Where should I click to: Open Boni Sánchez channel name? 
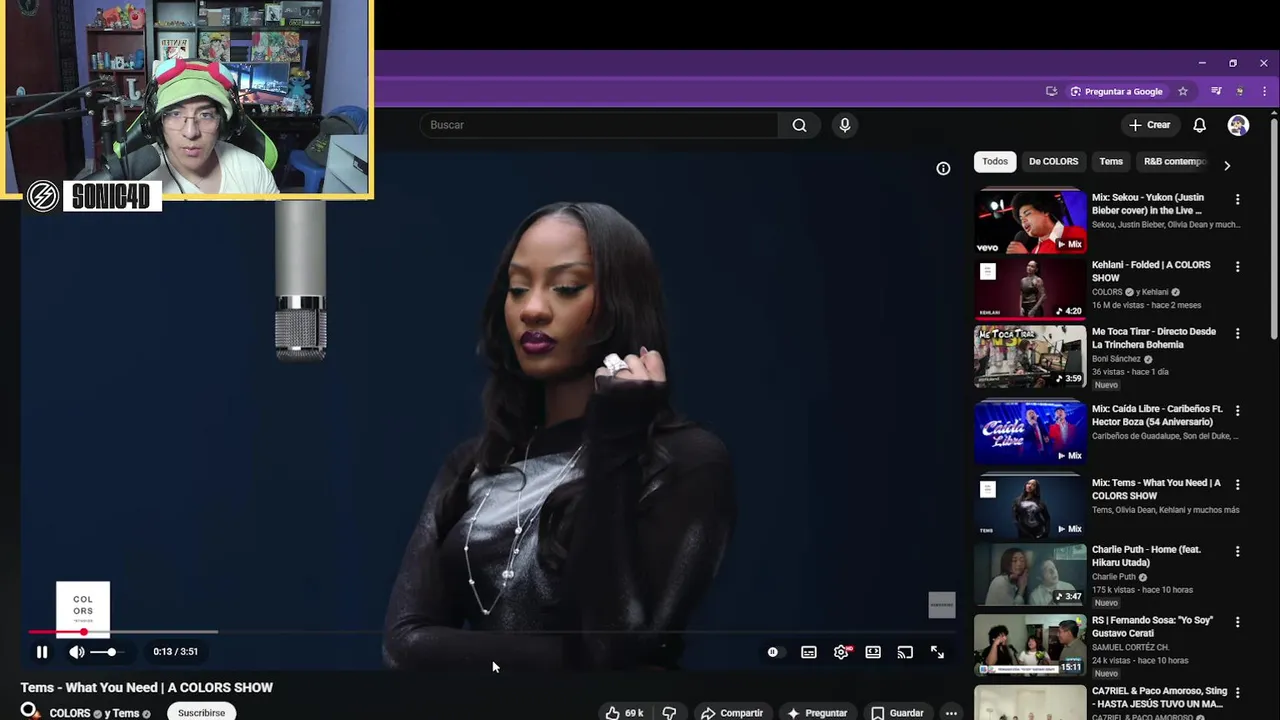pyautogui.click(x=1116, y=359)
